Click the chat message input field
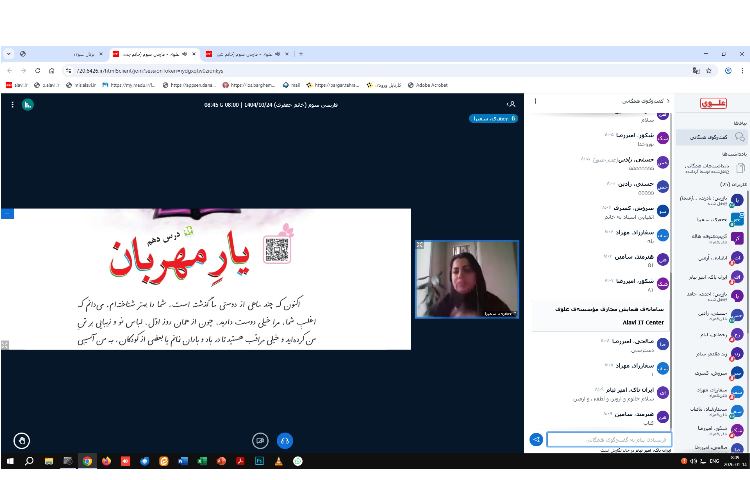The width and height of the screenshot is (750, 480). (x=609, y=439)
